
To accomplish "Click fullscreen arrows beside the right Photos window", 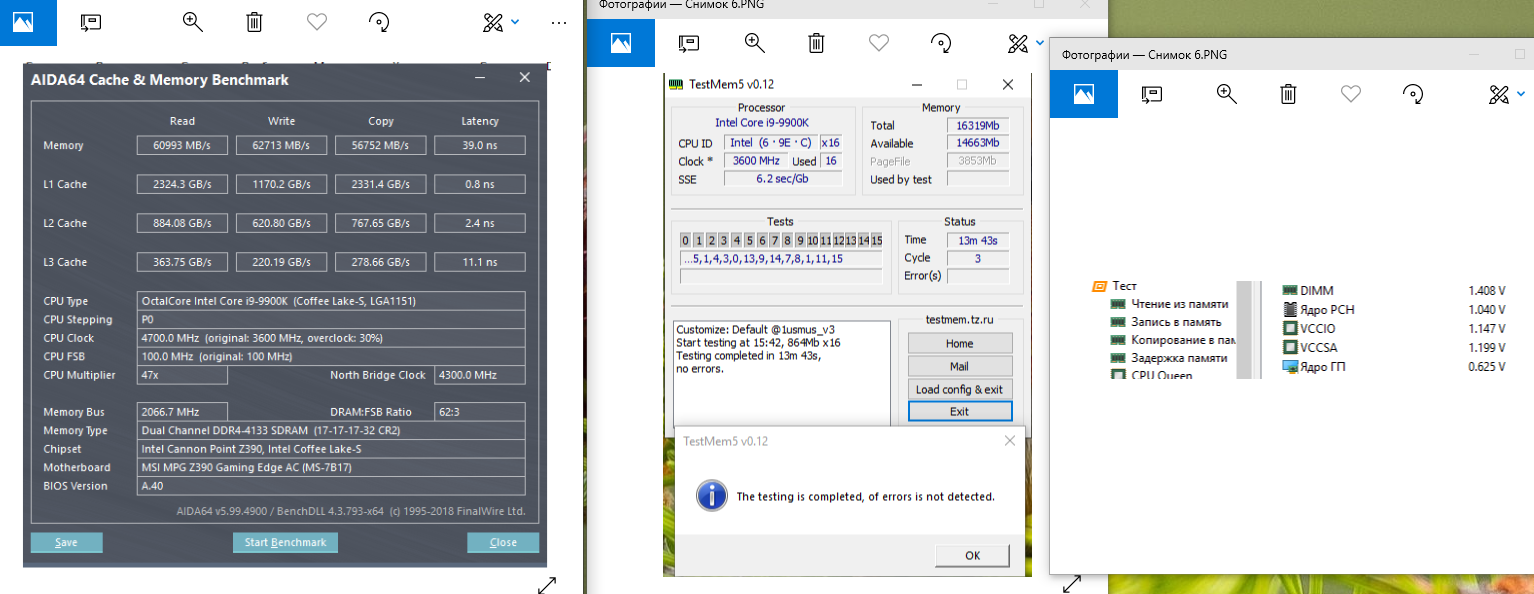I will coord(1072,583).
